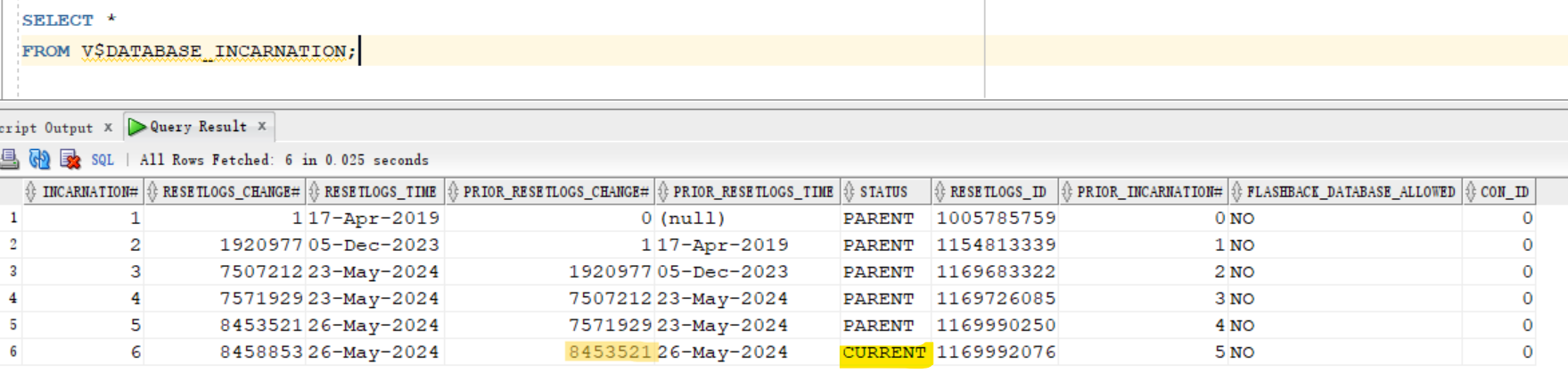Open the SQL statement link
Screen dimensions: 1568x373
click(103, 160)
